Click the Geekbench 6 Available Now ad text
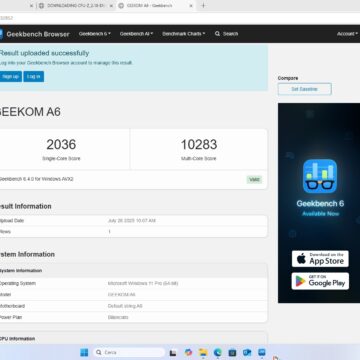The width and height of the screenshot is (360, 360). pos(320,214)
